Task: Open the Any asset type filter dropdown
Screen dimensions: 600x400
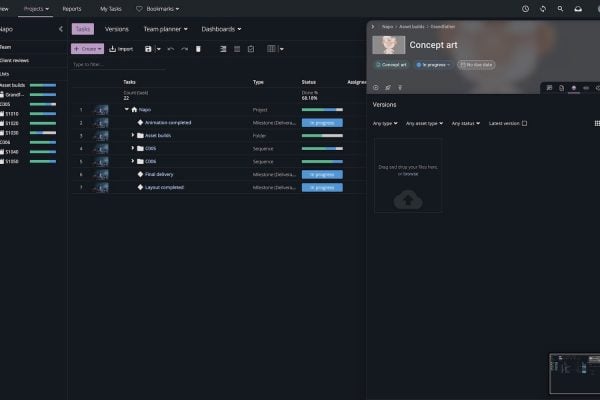Action: (424, 123)
